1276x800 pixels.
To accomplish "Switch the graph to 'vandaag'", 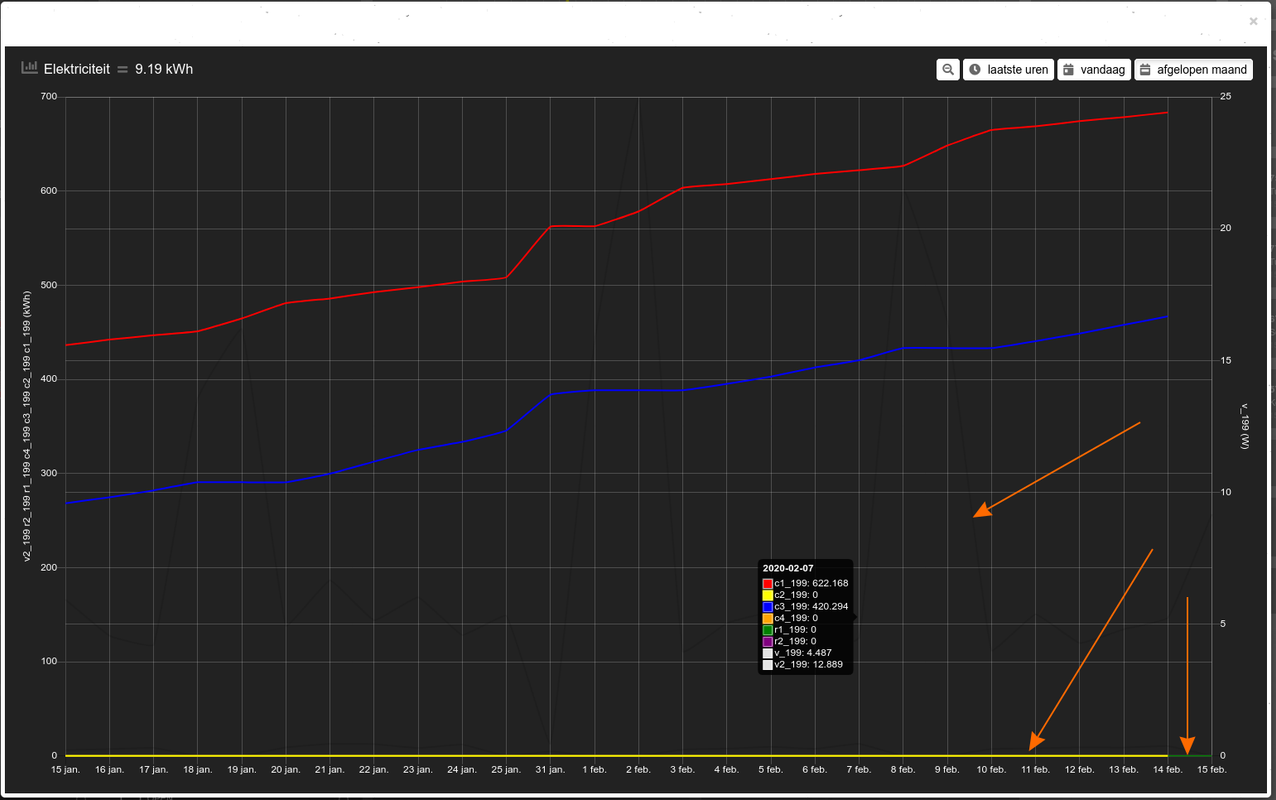I will 1094,70.
